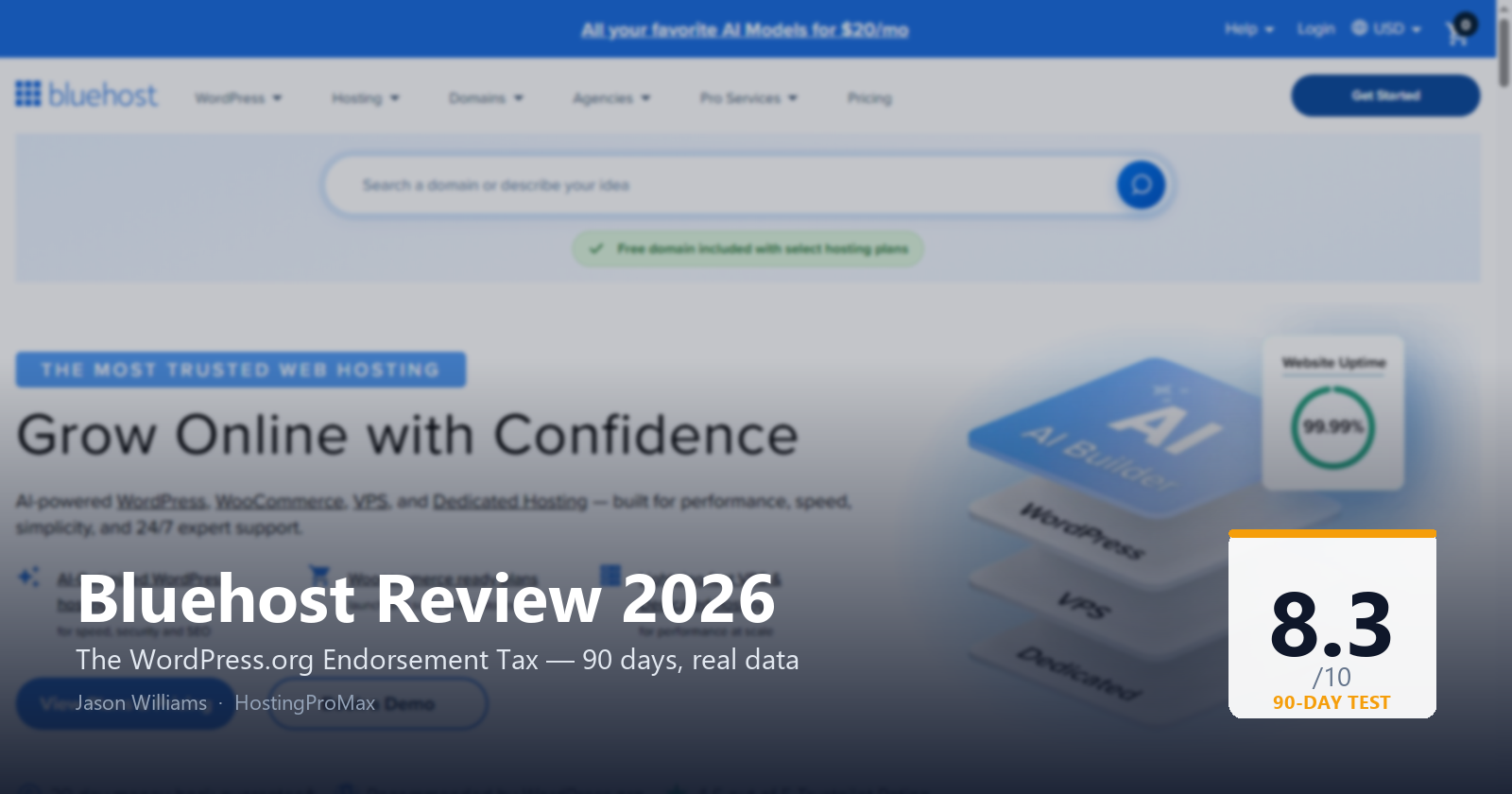Click the Get Started button
Screen dimensions: 1512x794
tap(1385, 95)
